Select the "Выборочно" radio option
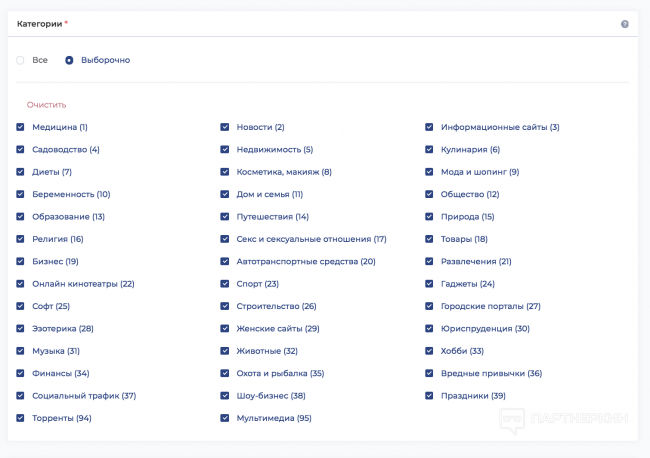 click(69, 60)
